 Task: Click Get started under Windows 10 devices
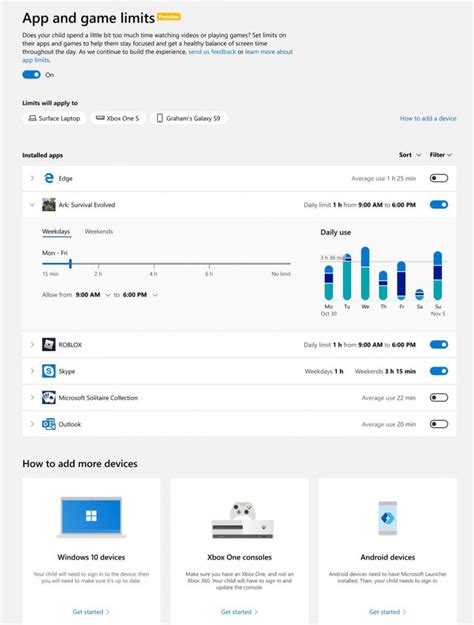91,611
